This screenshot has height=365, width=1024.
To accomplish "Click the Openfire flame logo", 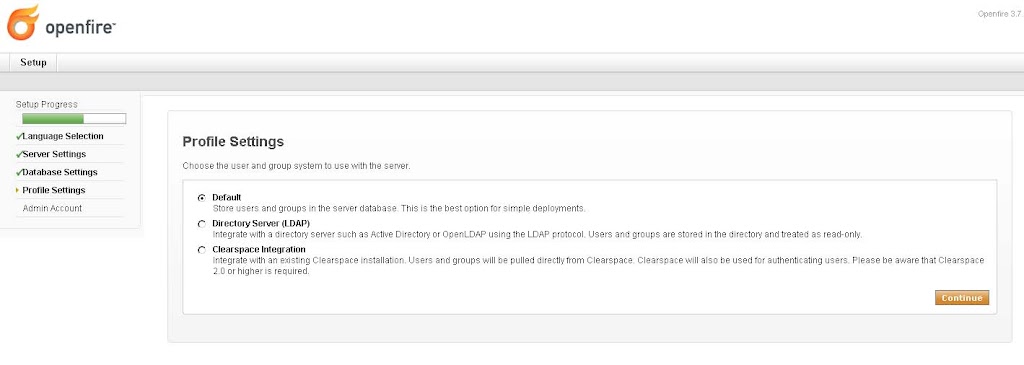I will [x=23, y=23].
